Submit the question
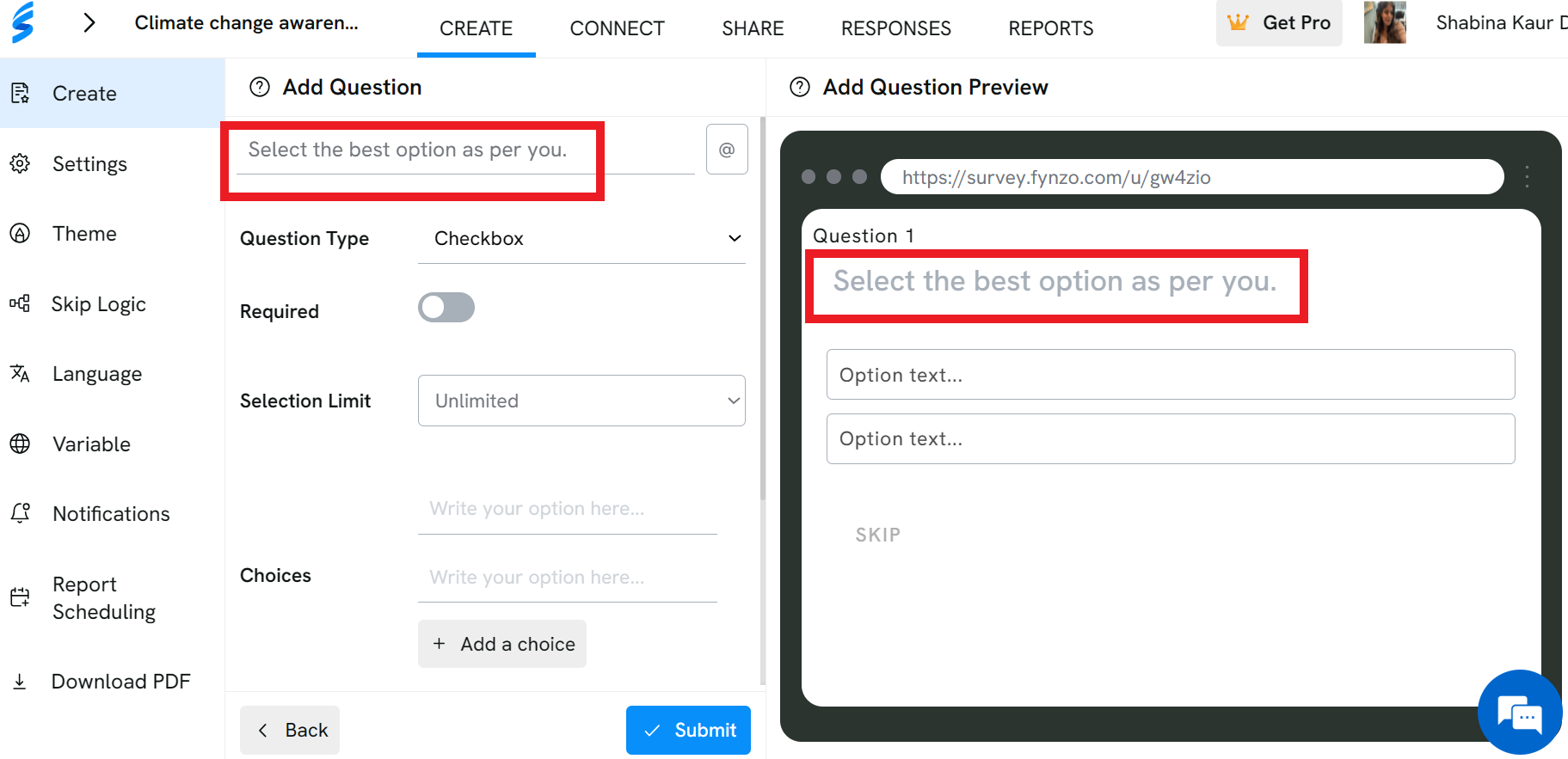 pos(688,730)
